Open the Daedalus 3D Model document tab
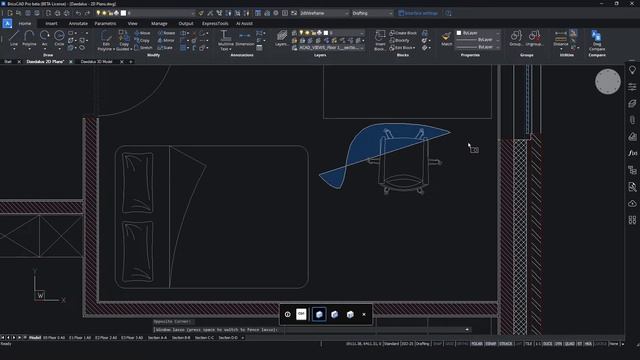 pyautogui.click(x=97, y=62)
